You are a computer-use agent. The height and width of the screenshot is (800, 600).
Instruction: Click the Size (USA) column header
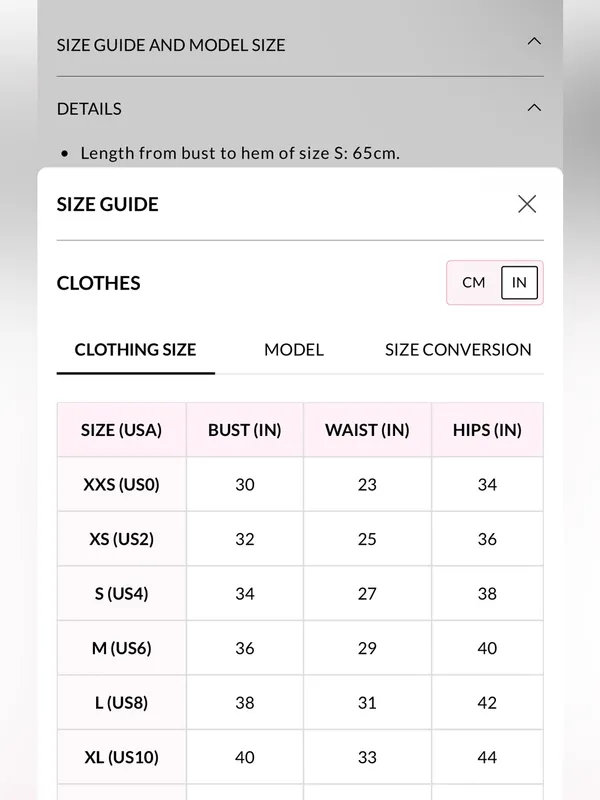pyautogui.click(x=122, y=430)
